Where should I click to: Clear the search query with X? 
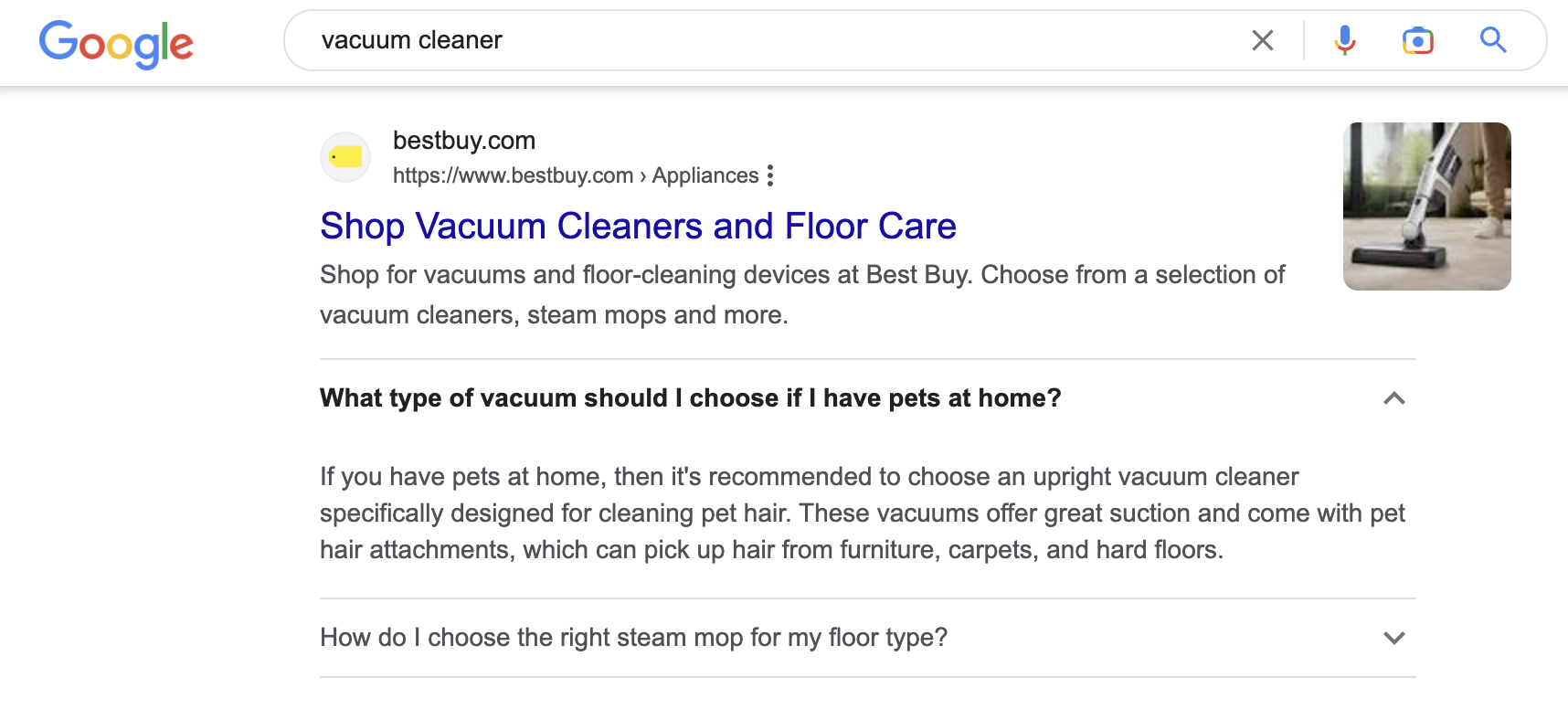pyautogui.click(x=1262, y=40)
